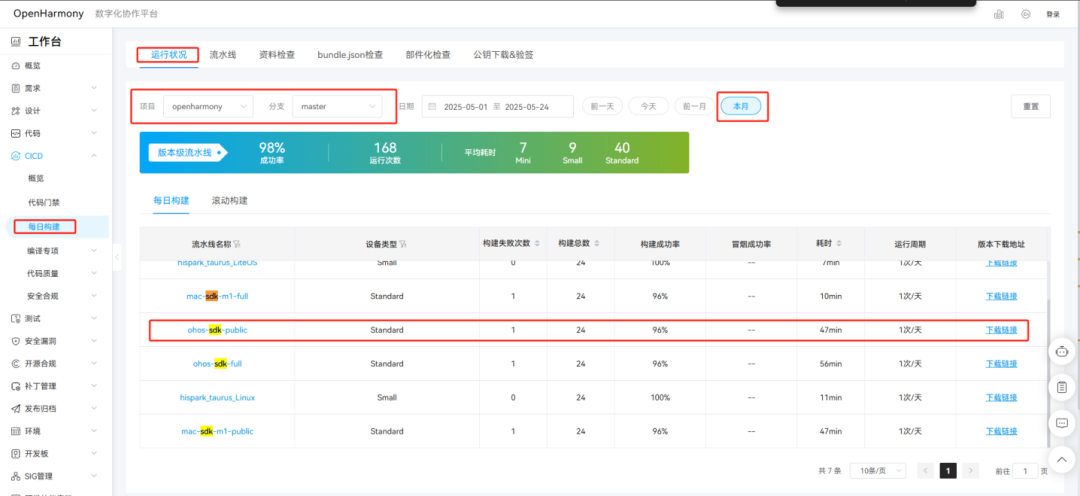Open the mac-sdk-m1-full pipeline link
Screen dimensions: 1080x496
click(218, 296)
